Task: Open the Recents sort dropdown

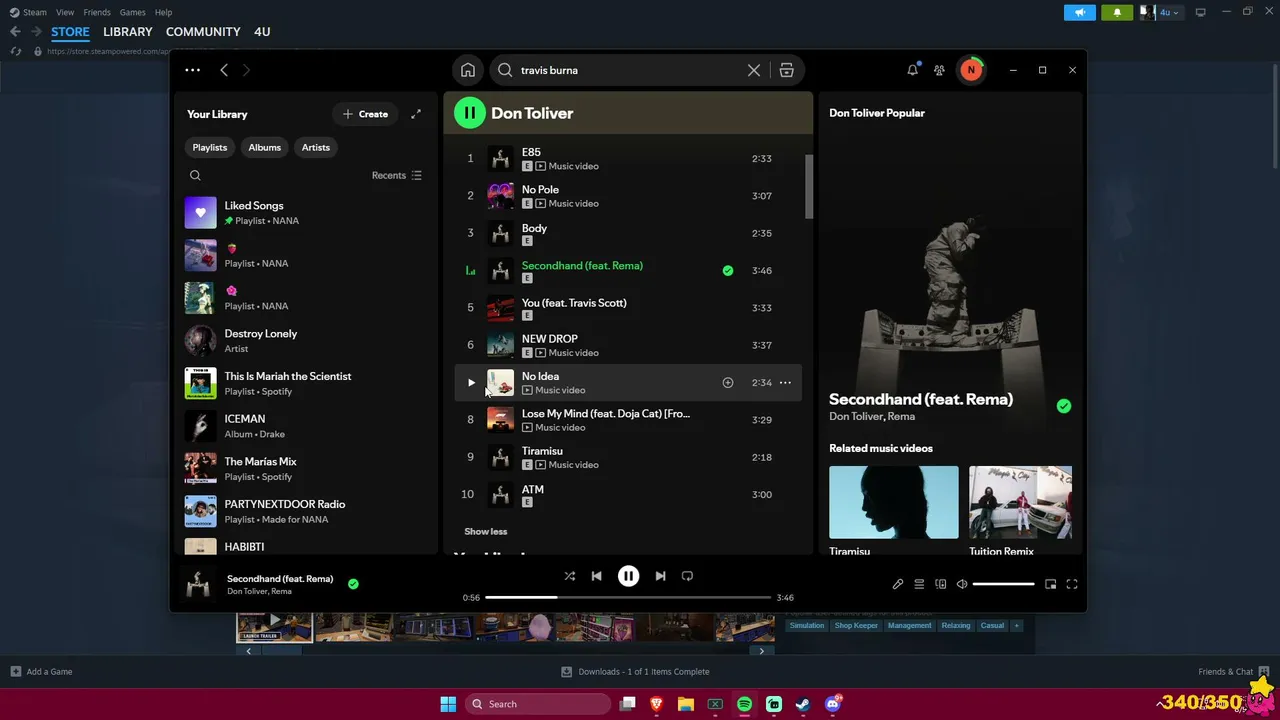Action: [x=397, y=175]
